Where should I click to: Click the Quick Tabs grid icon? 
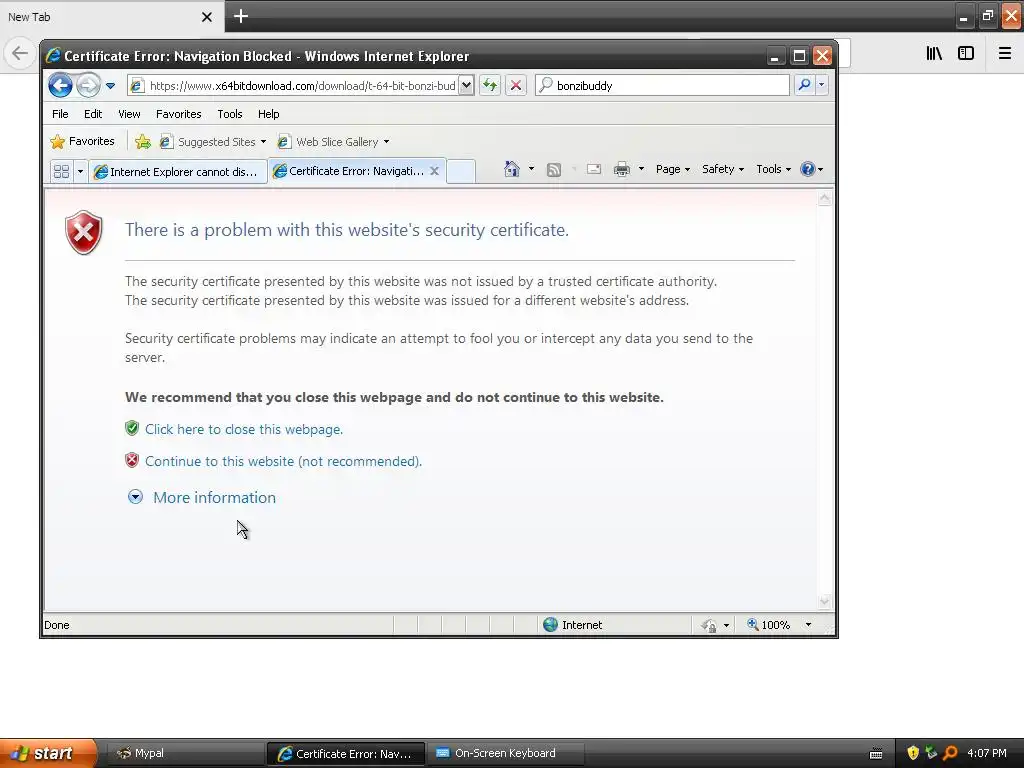click(x=61, y=171)
